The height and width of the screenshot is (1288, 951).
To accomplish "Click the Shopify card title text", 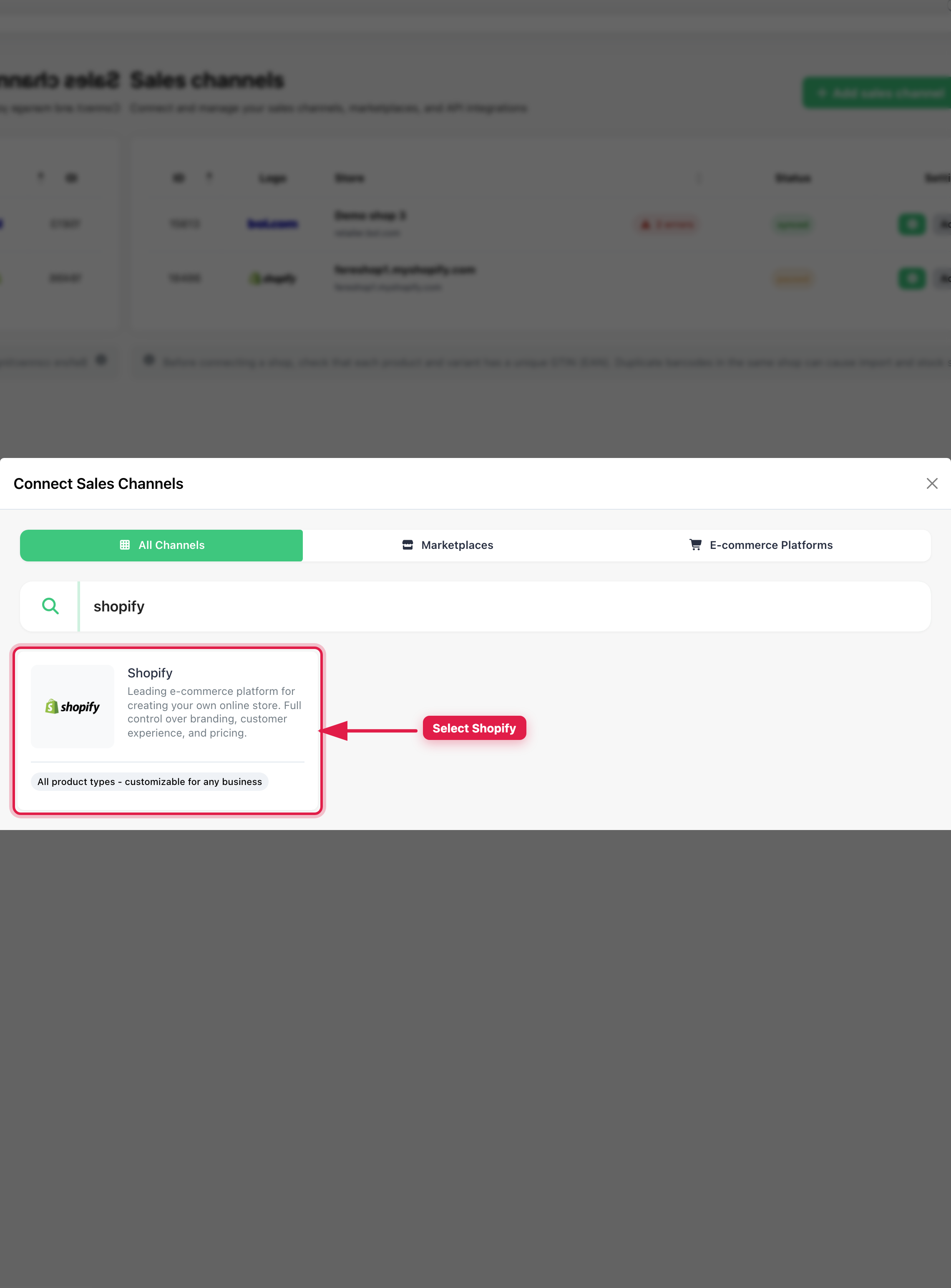I will [150, 673].
